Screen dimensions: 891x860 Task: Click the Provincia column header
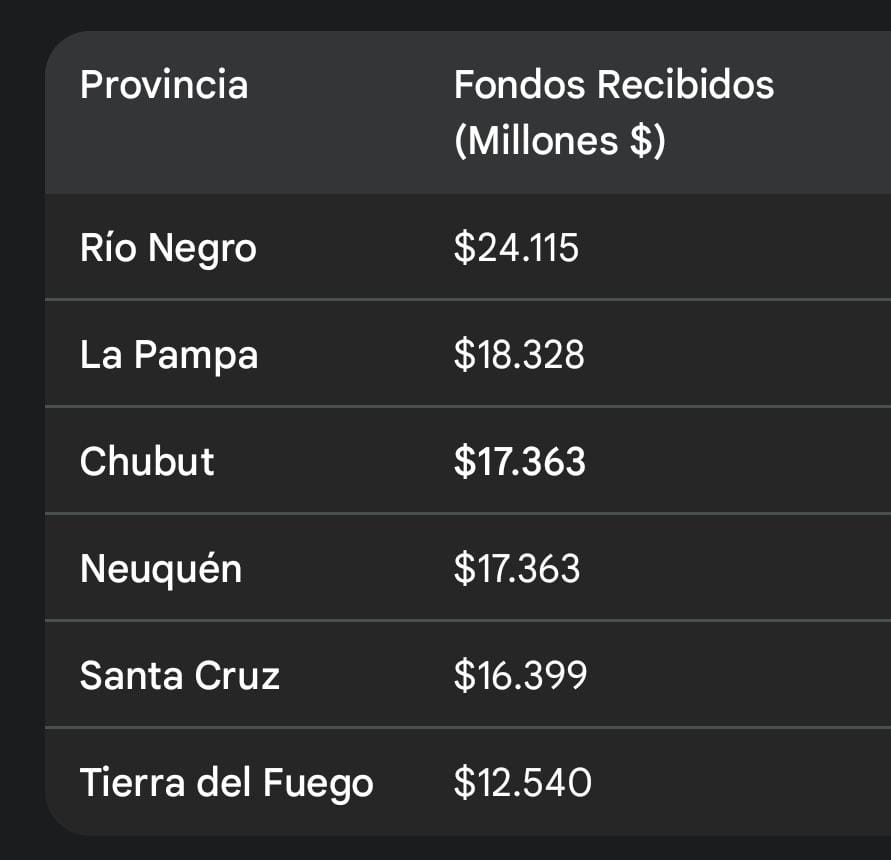pyautogui.click(x=164, y=85)
